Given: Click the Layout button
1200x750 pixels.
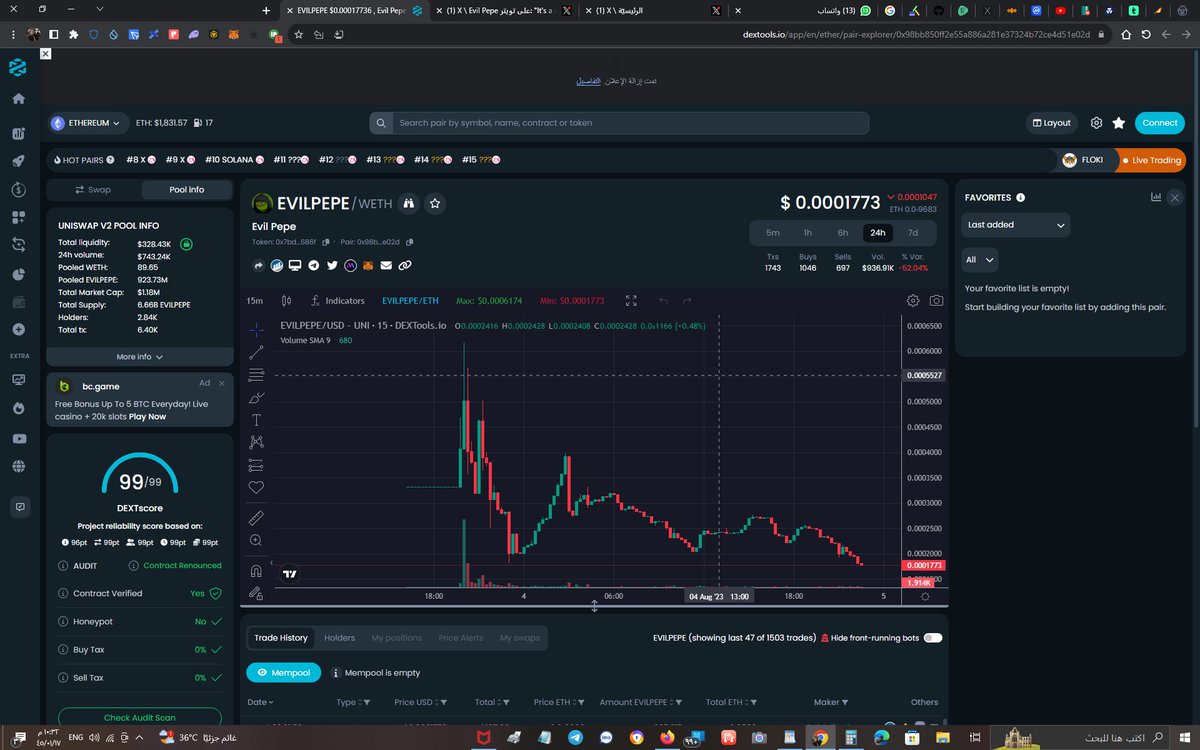Looking at the screenshot, I should coord(1051,123).
